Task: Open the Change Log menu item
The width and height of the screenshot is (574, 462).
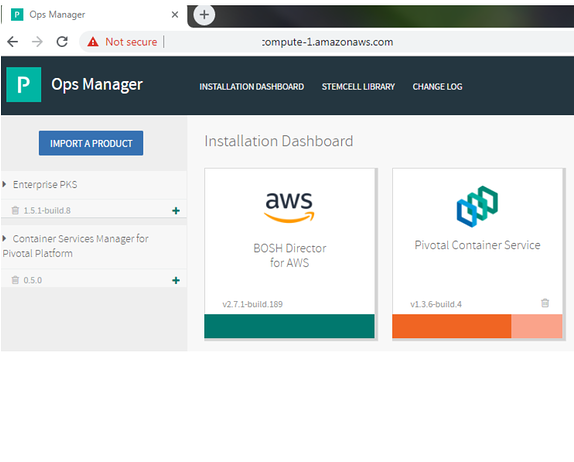Action: pyautogui.click(x=437, y=87)
